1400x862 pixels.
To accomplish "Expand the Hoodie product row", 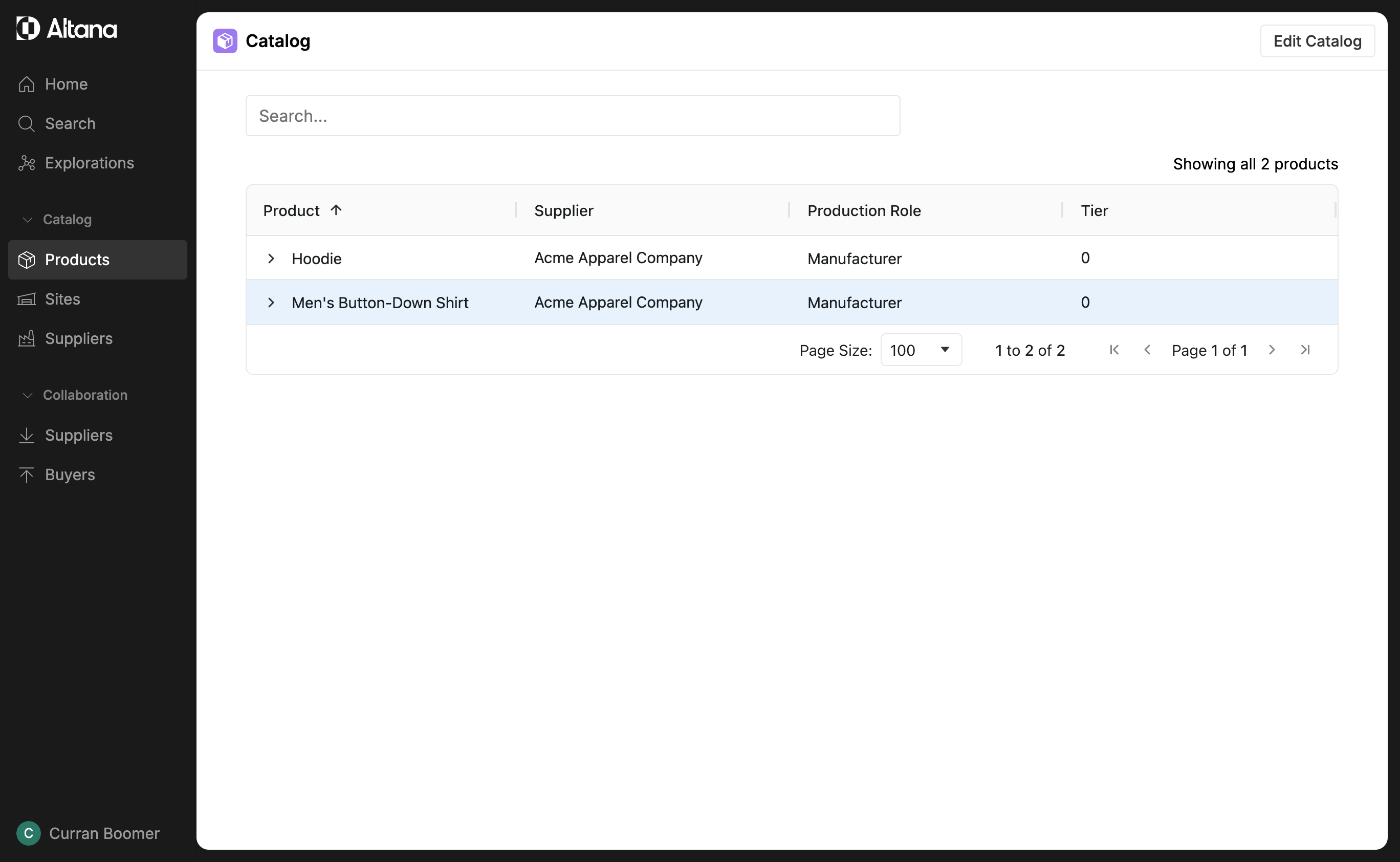I will [x=271, y=259].
